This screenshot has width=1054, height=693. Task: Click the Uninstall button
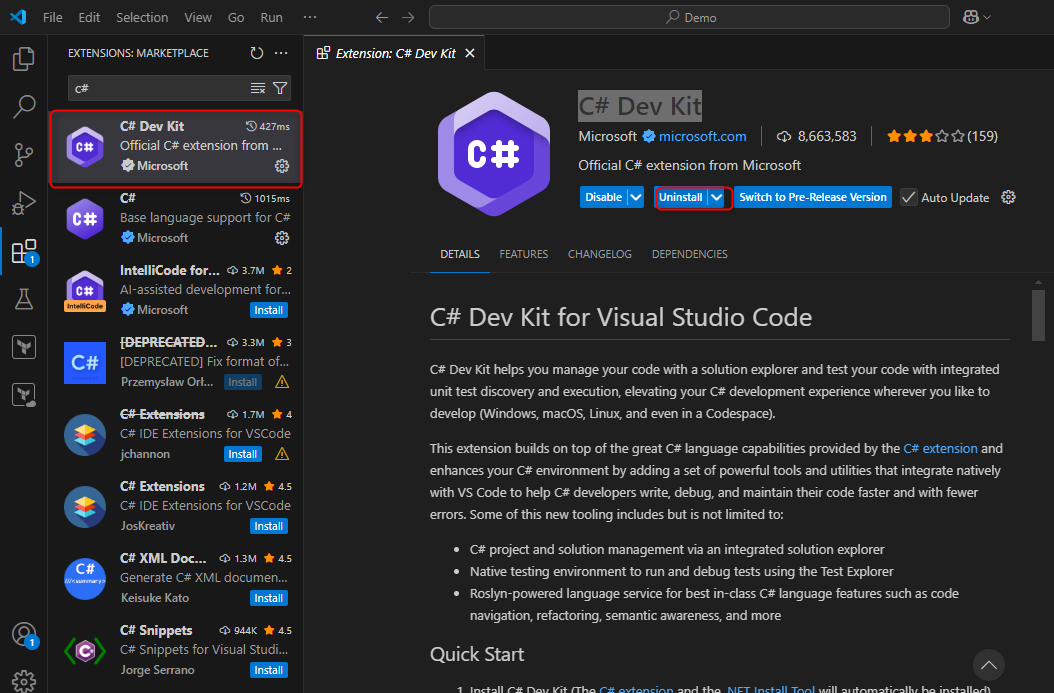[681, 197]
